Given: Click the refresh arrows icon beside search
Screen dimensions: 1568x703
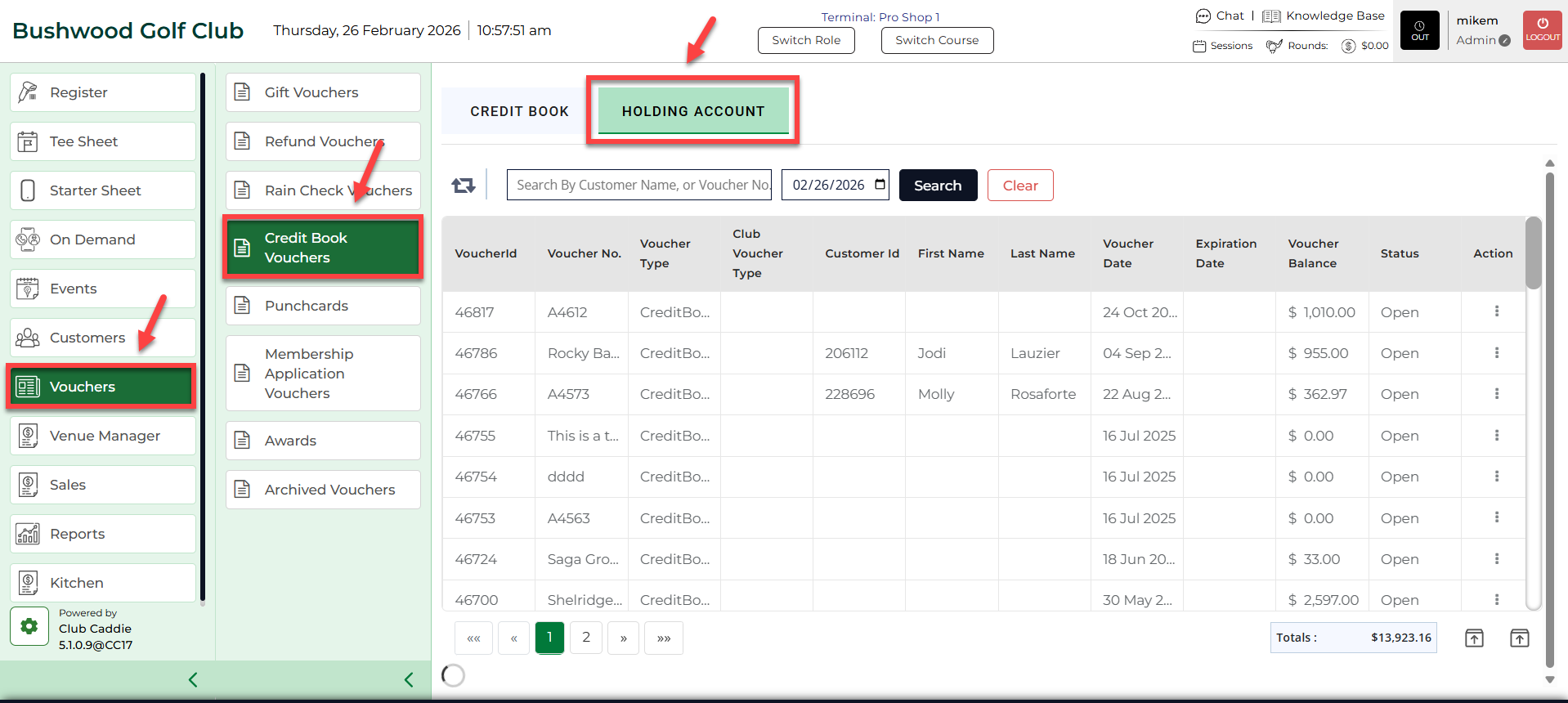Looking at the screenshot, I should pos(464,186).
